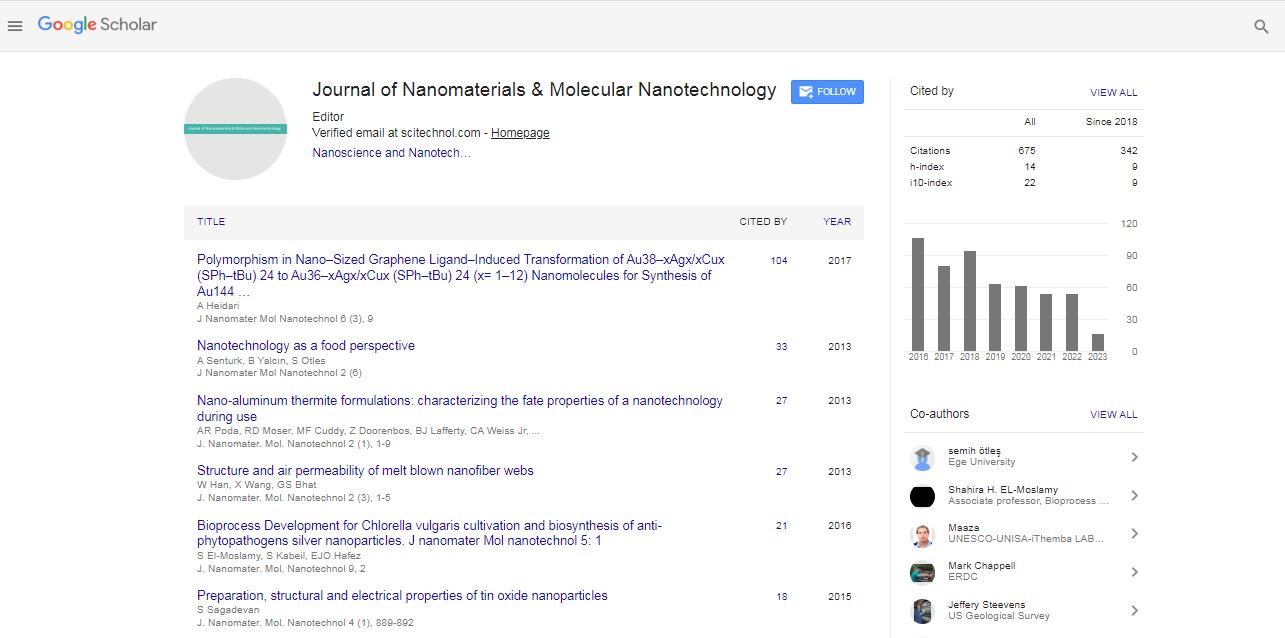This screenshot has height=638, width=1285.
Task: Open Nanotechnology as a food perspective article
Action: click(x=306, y=346)
